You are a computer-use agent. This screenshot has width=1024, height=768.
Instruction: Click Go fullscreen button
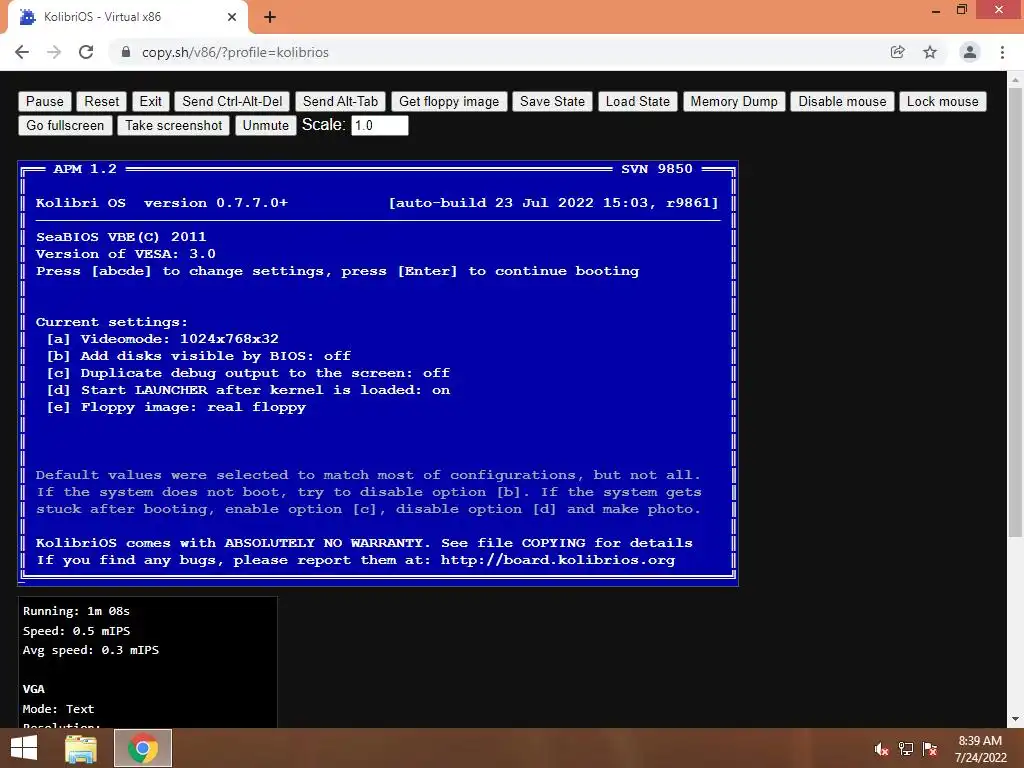(x=65, y=125)
